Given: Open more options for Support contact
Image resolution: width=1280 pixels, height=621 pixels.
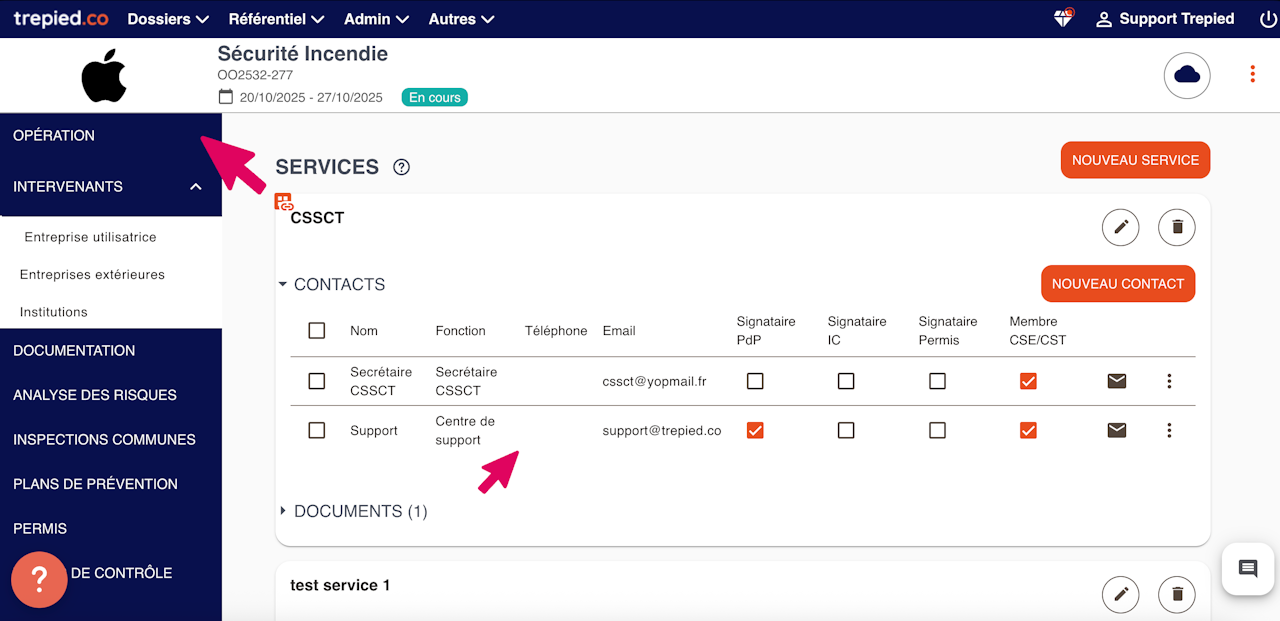Looking at the screenshot, I should point(1169,430).
